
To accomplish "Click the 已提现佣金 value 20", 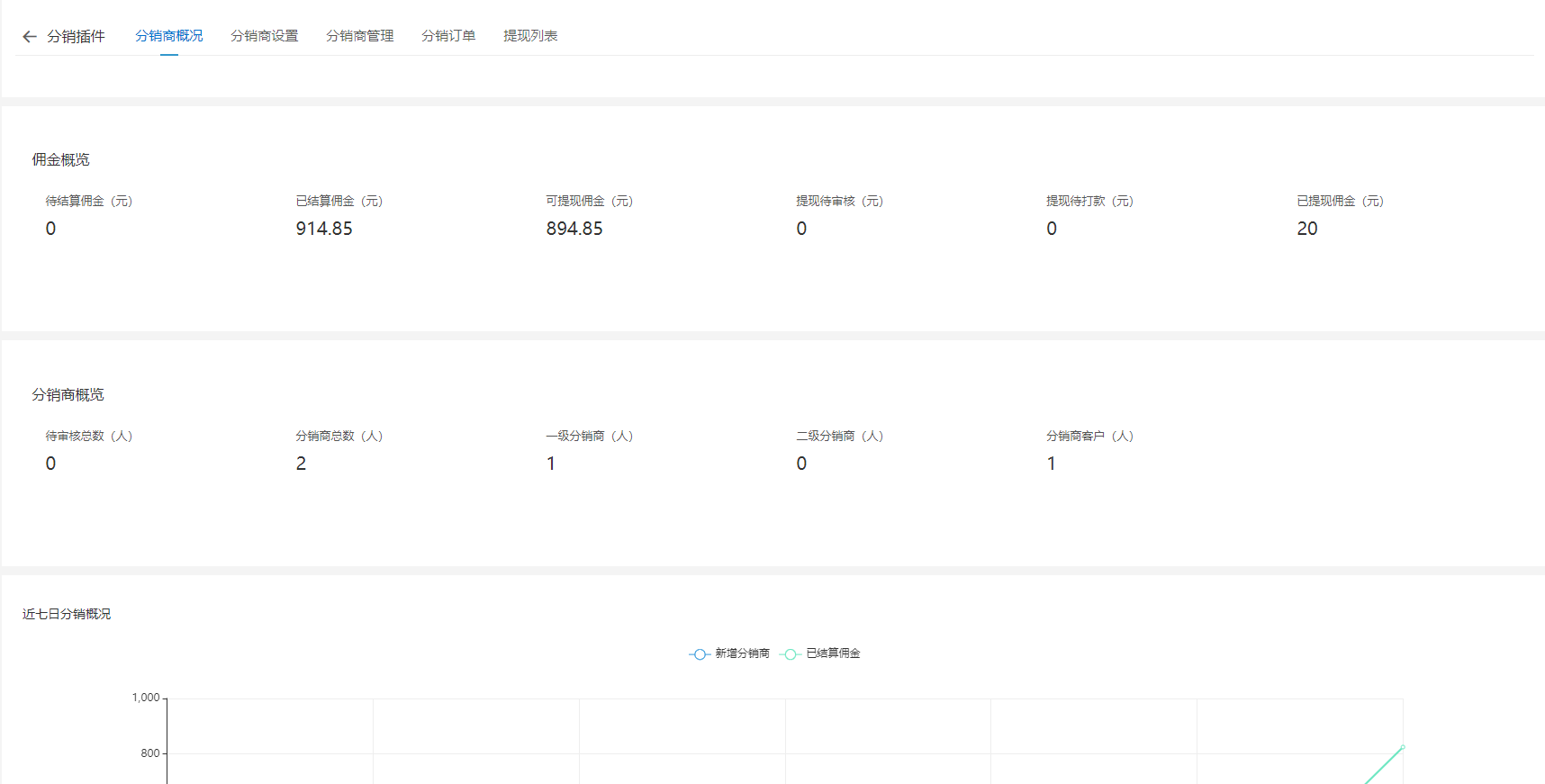I will click(x=1307, y=229).
